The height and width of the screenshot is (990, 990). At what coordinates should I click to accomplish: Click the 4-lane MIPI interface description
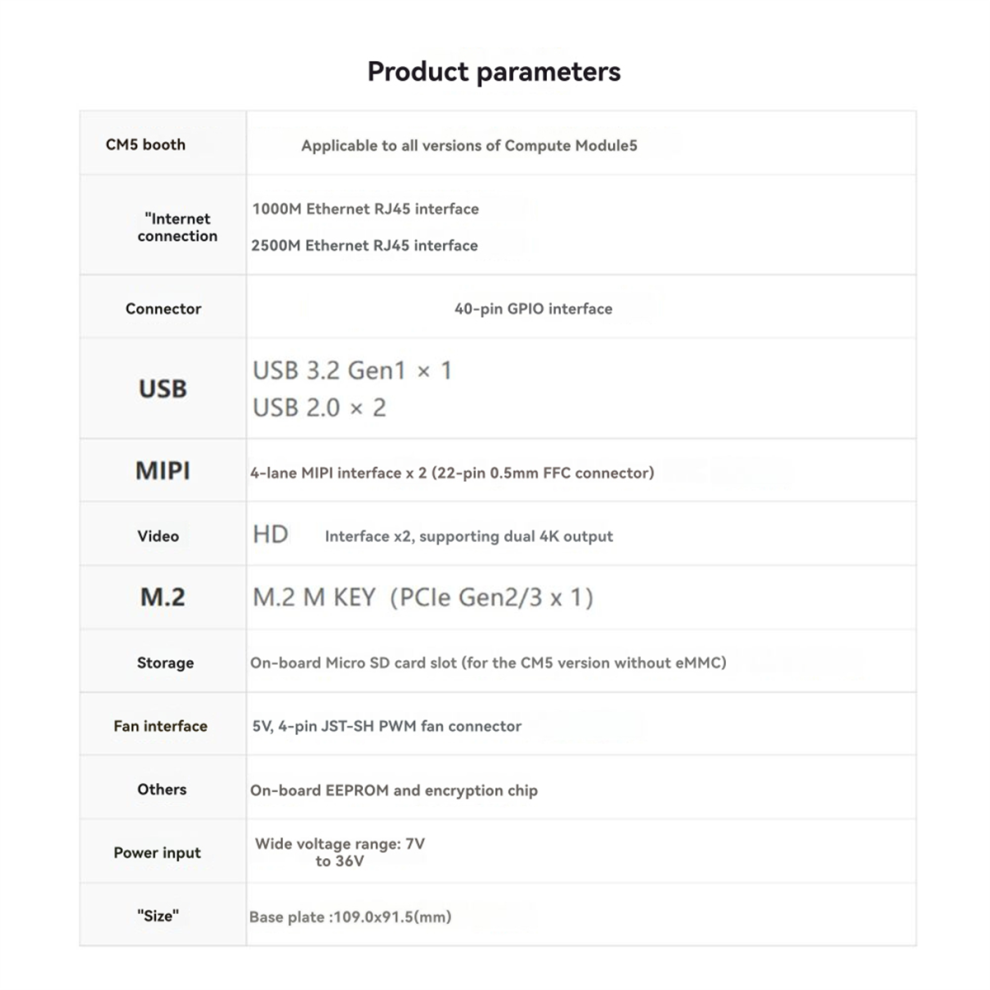[x=452, y=473]
